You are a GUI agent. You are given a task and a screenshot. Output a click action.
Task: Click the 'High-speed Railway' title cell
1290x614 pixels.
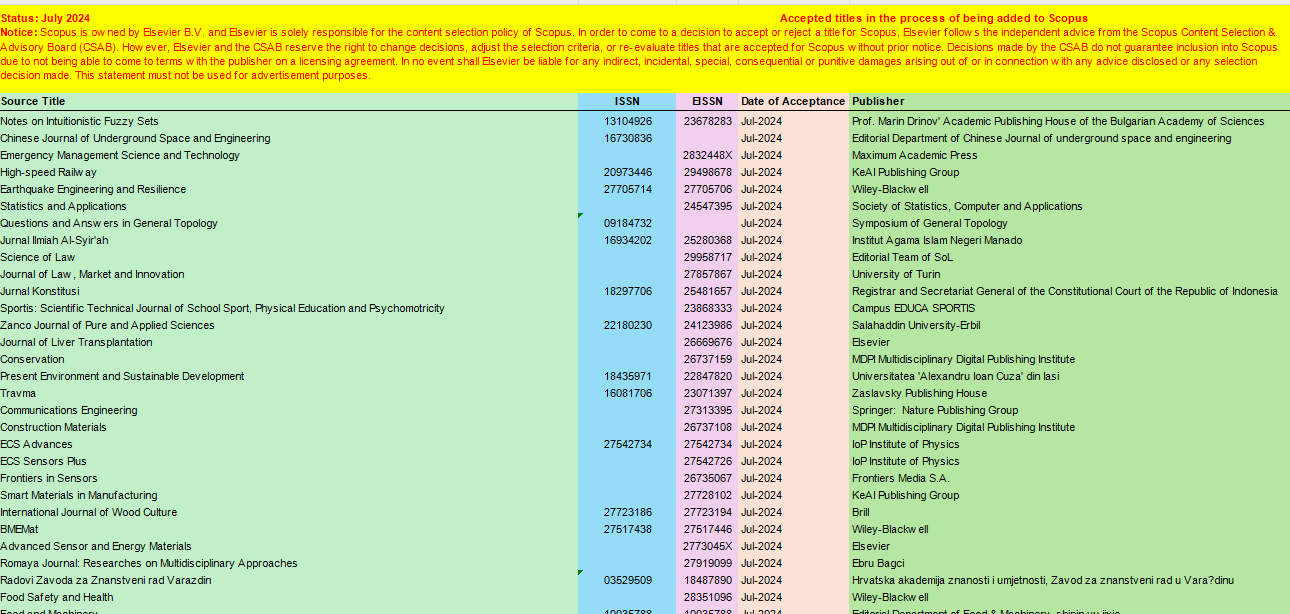[x=289, y=172]
